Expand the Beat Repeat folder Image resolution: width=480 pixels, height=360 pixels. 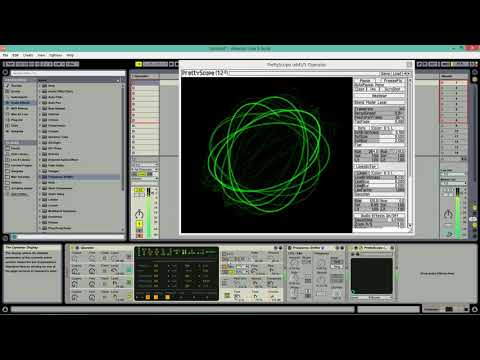pos(40,108)
